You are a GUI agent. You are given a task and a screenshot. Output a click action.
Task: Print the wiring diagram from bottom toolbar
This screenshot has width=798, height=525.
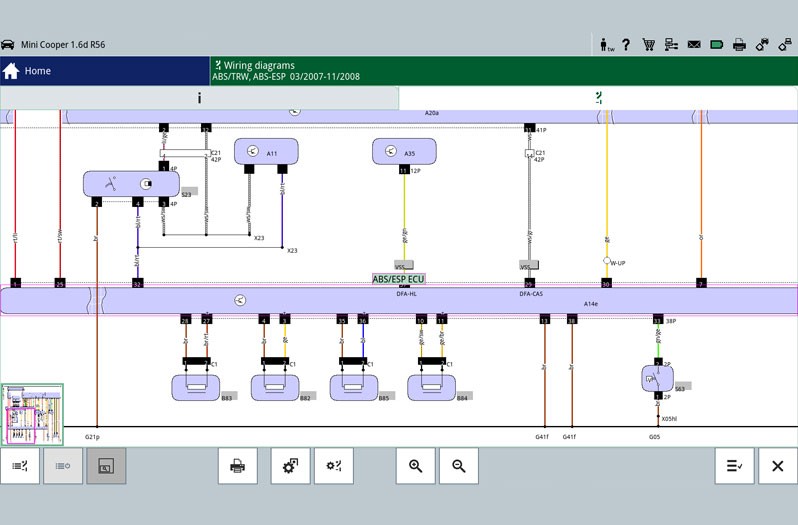pyautogui.click(x=238, y=466)
